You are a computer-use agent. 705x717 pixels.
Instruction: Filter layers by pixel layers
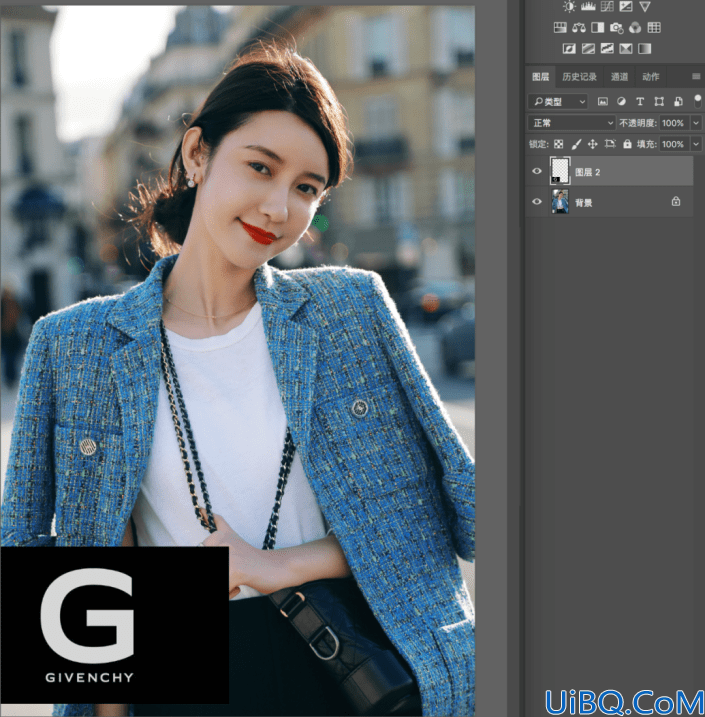(603, 102)
